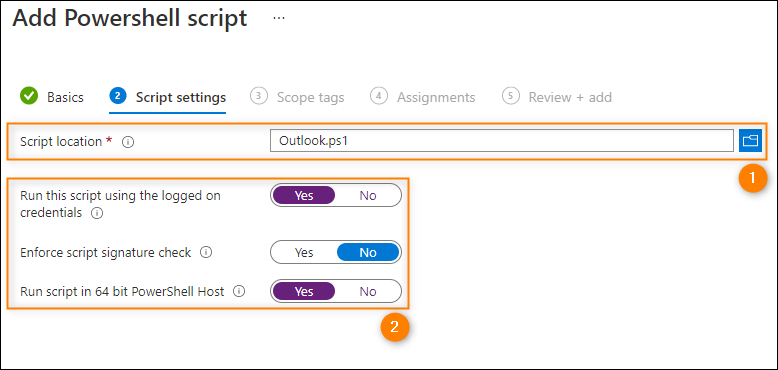Click the Enforce script signature check label
This screenshot has height=370, width=778.
point(105,252)
